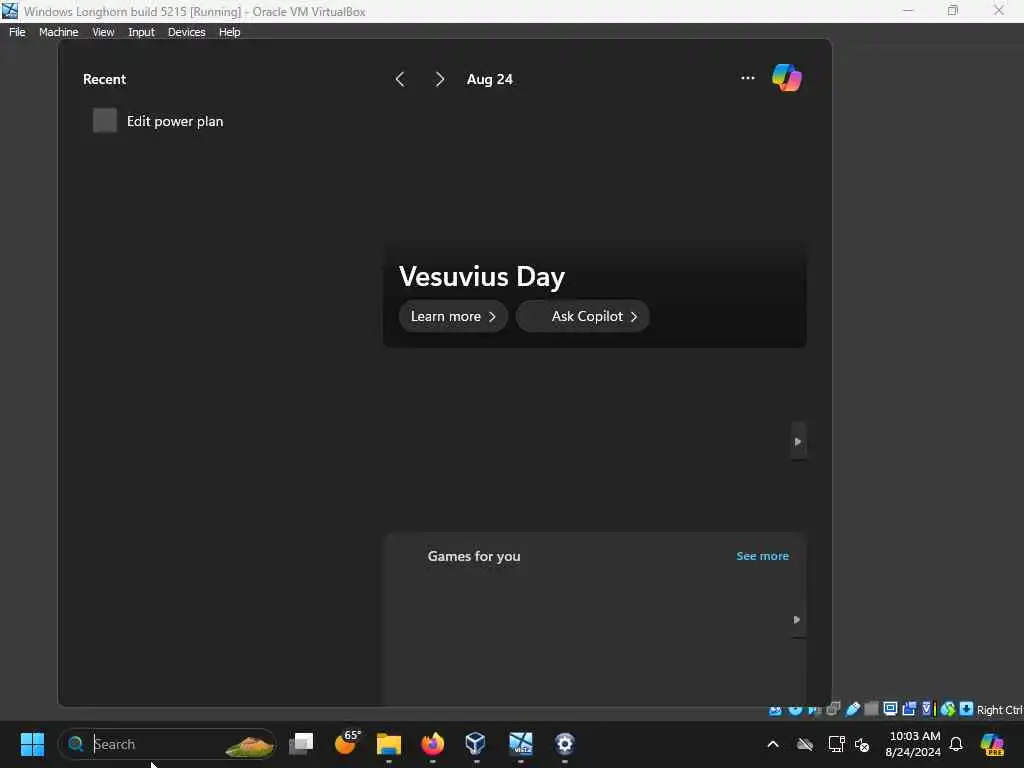
Task: Open network status tray icon
Action: (x=836, y=744)
